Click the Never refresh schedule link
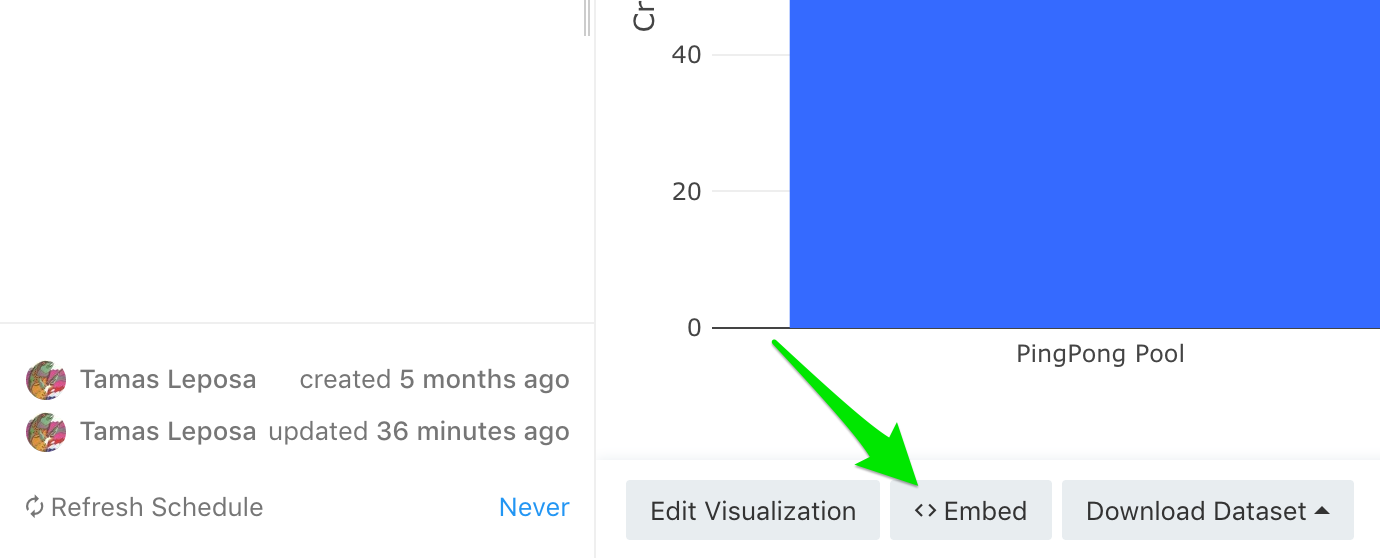 [534, 507]
